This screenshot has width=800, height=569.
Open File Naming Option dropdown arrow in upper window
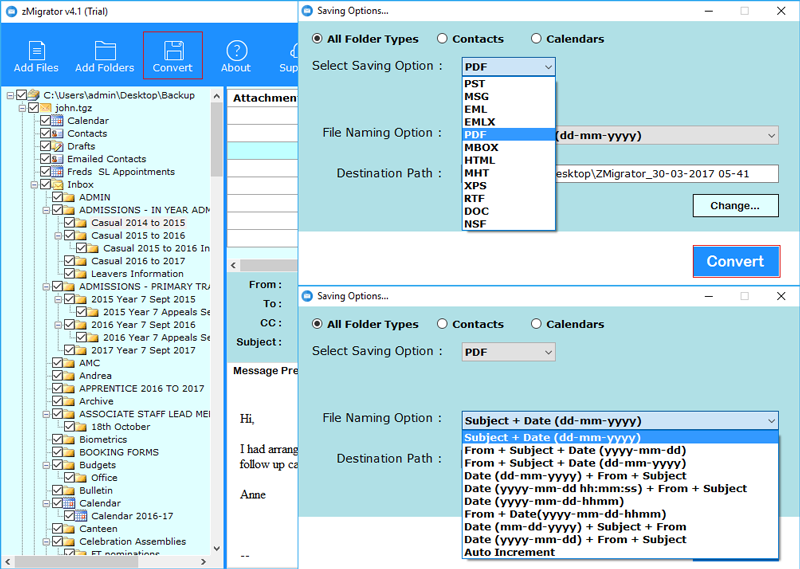click(x=771, y=136)
